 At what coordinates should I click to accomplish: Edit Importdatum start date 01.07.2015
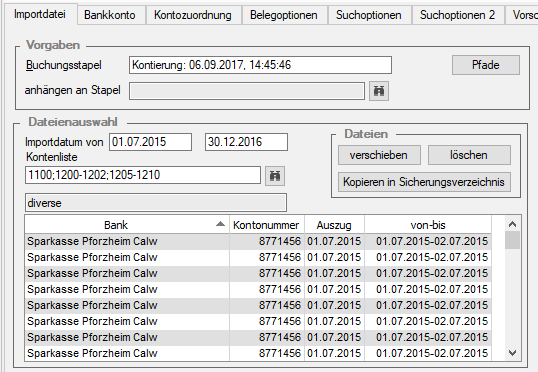coord(151,142)
